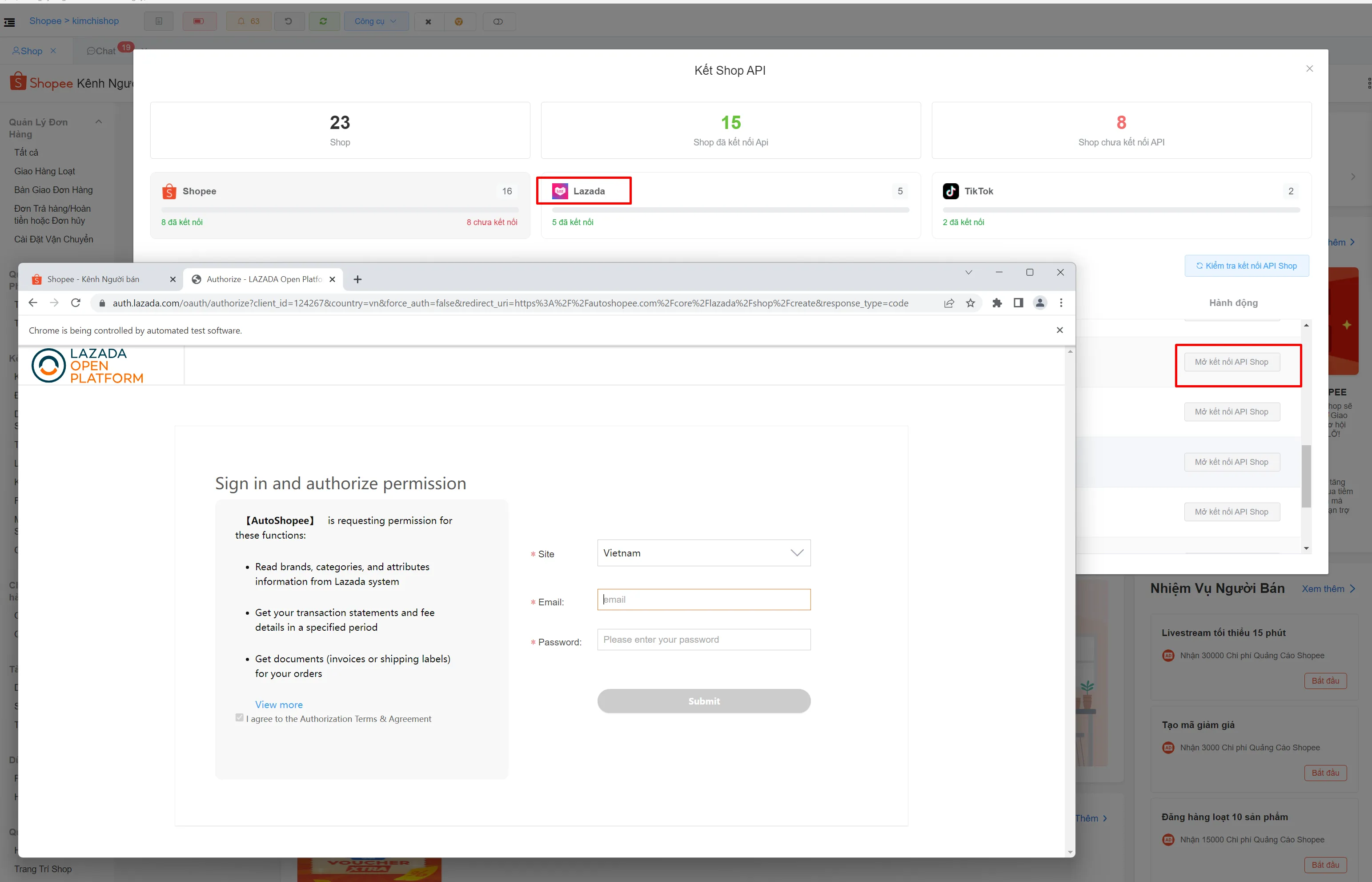Open the Chrome tab search chevron

pos(968,273)
